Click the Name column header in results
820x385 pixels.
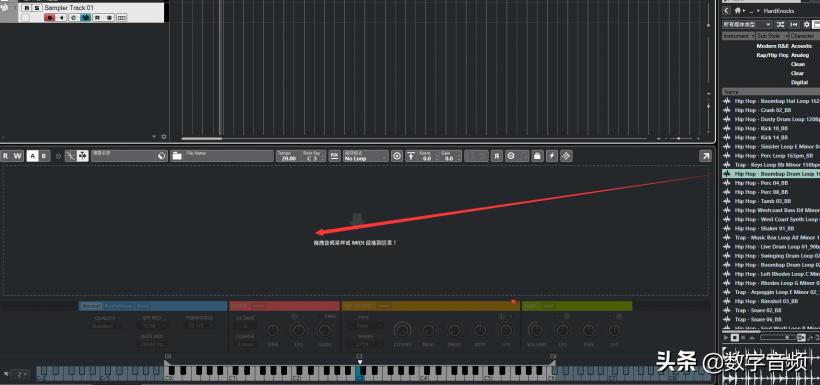pos(771,92)
